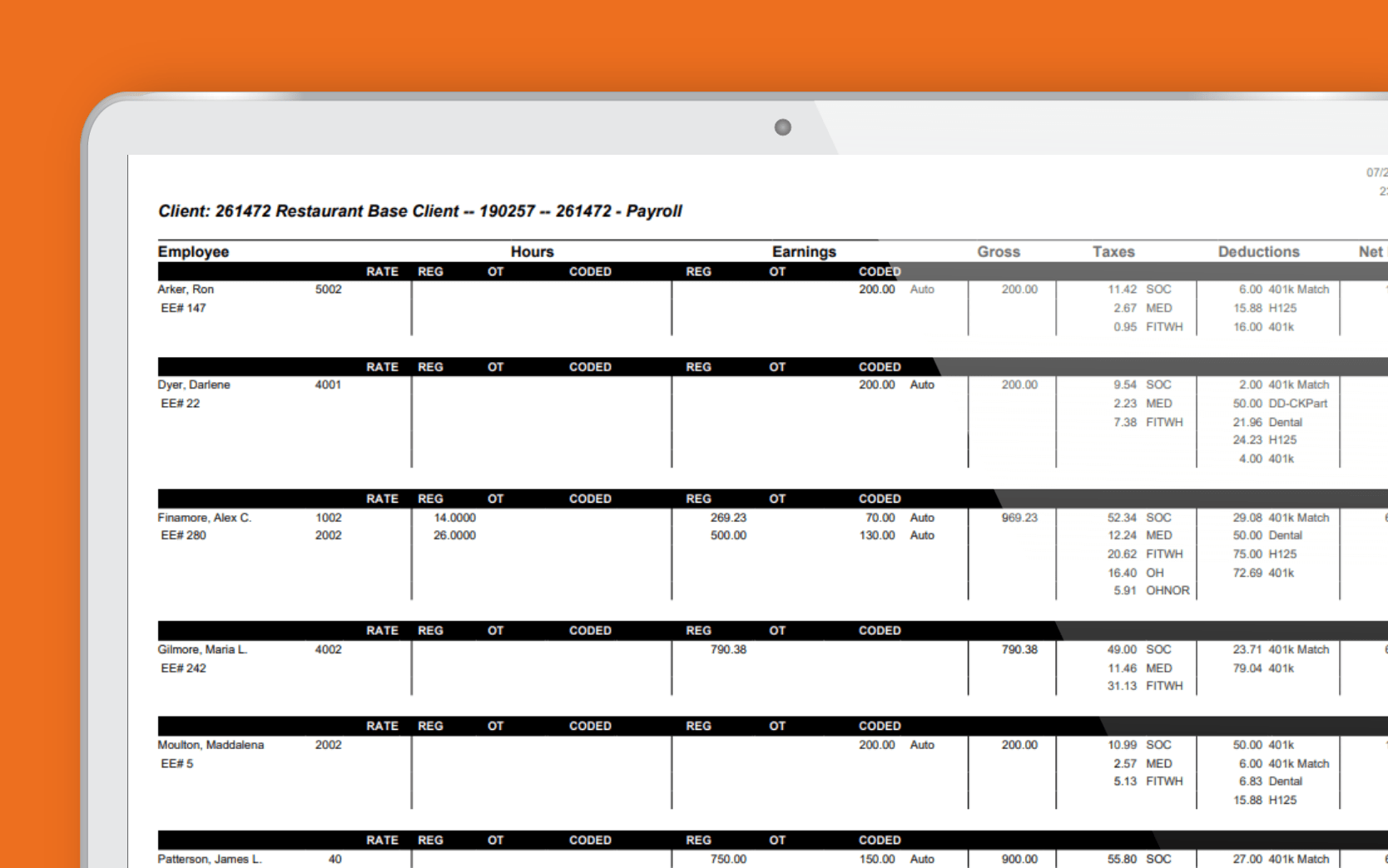Screen dimensions: 1388x868
Task: Click rate code 4002 for Gilmore
Action: [328, 649]
